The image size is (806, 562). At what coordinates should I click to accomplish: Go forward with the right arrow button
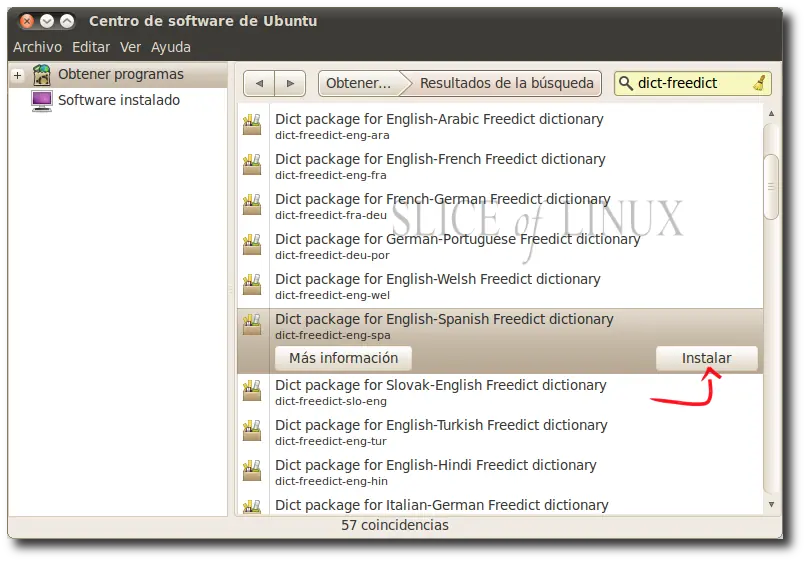point(290,83)
